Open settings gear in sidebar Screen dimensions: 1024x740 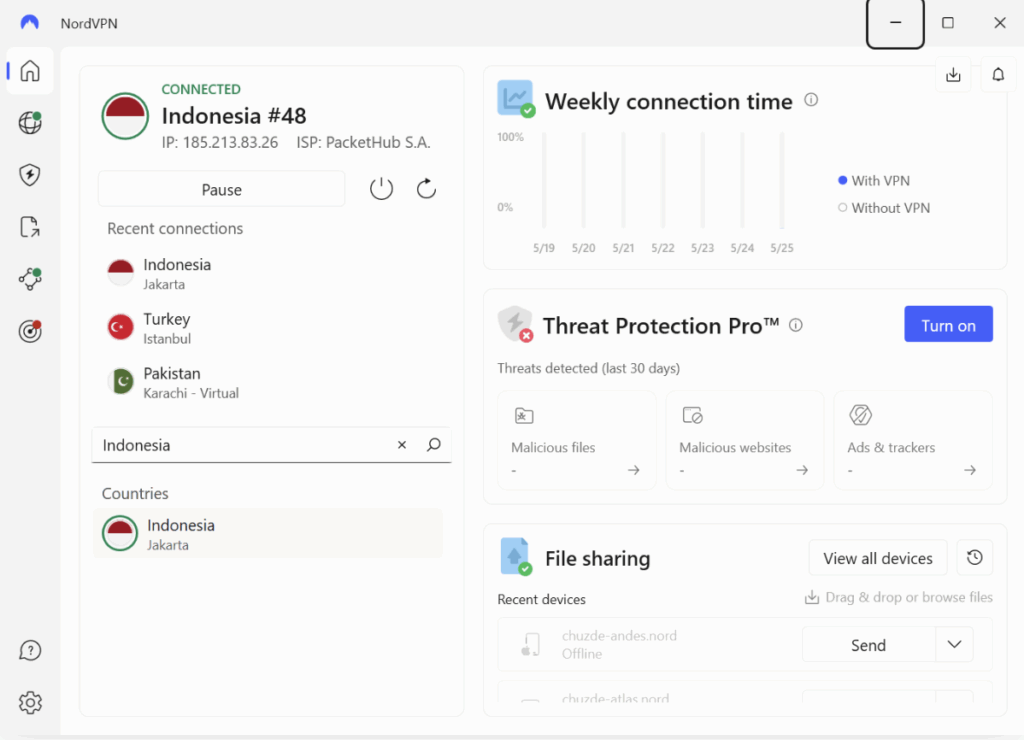point(30,703)
